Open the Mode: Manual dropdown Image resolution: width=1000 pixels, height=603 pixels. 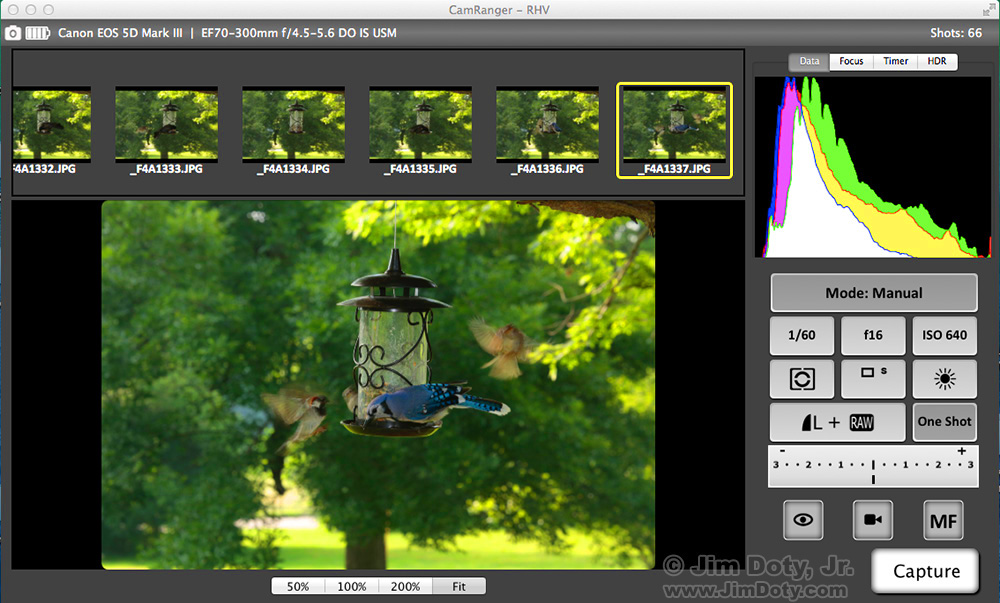coord(873,293)
